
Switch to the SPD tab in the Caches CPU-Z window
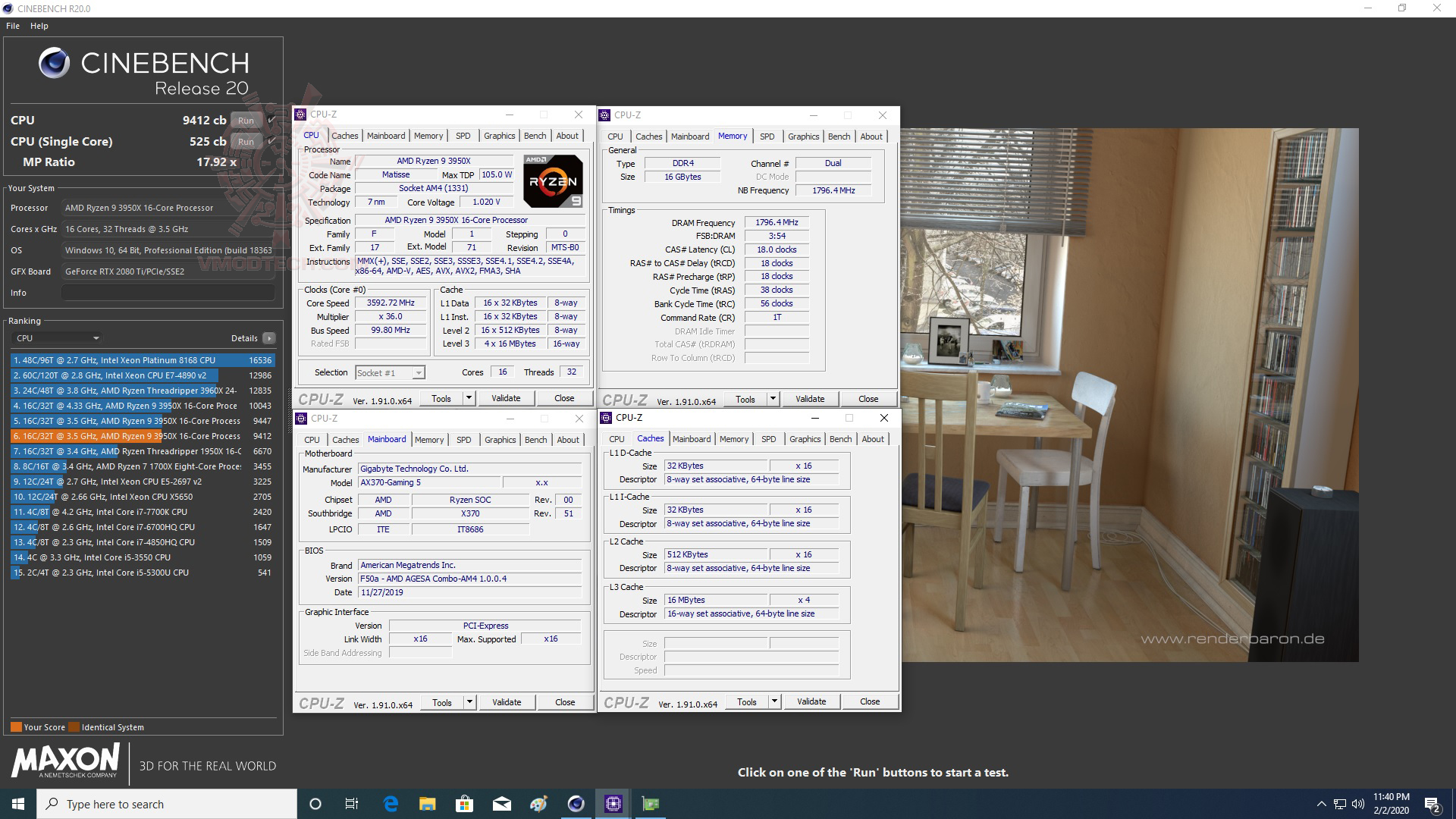tap(768, 439)
